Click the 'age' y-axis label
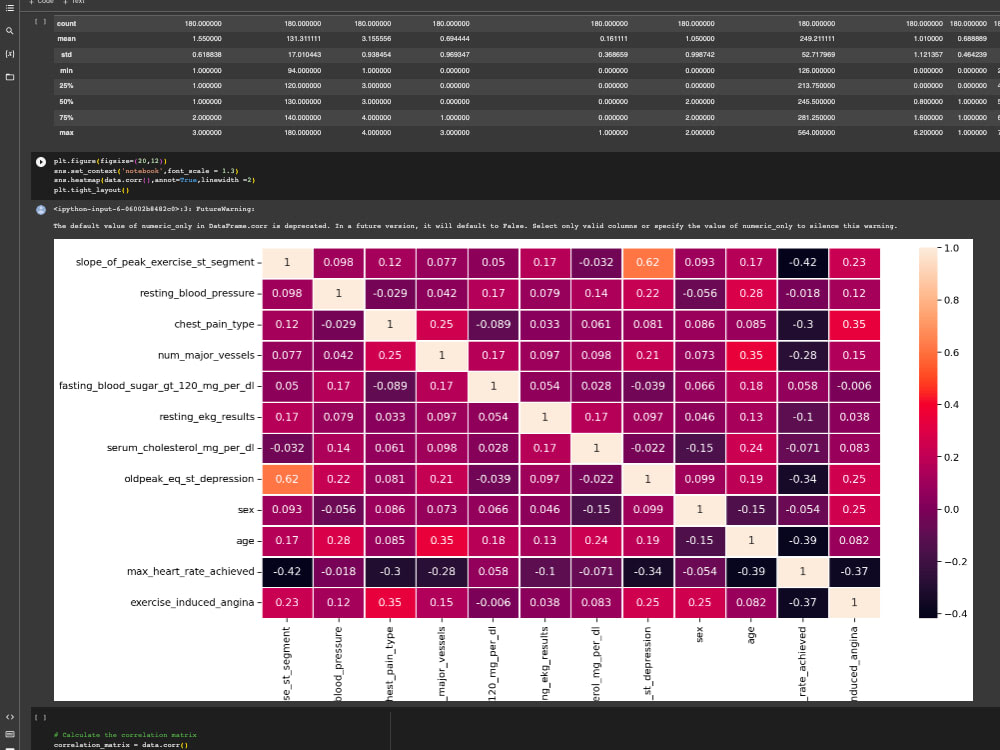Image resolution: width=1000 pixels, height=750 pixels. [246, 541]
